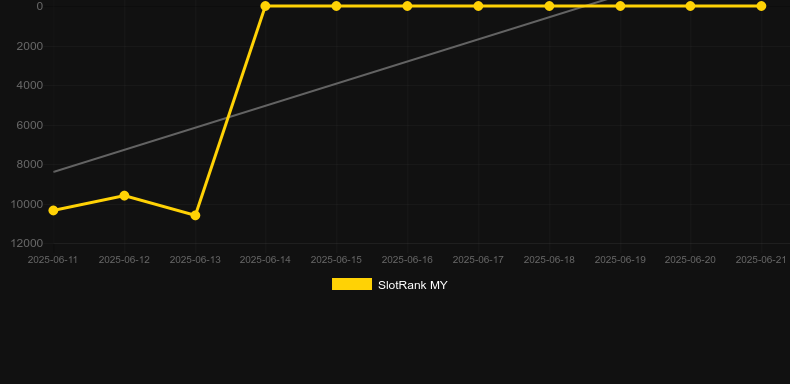Screen dimensions: 790x384
Task: Click the 2025-06-19 data point
Action: [621, 6]
